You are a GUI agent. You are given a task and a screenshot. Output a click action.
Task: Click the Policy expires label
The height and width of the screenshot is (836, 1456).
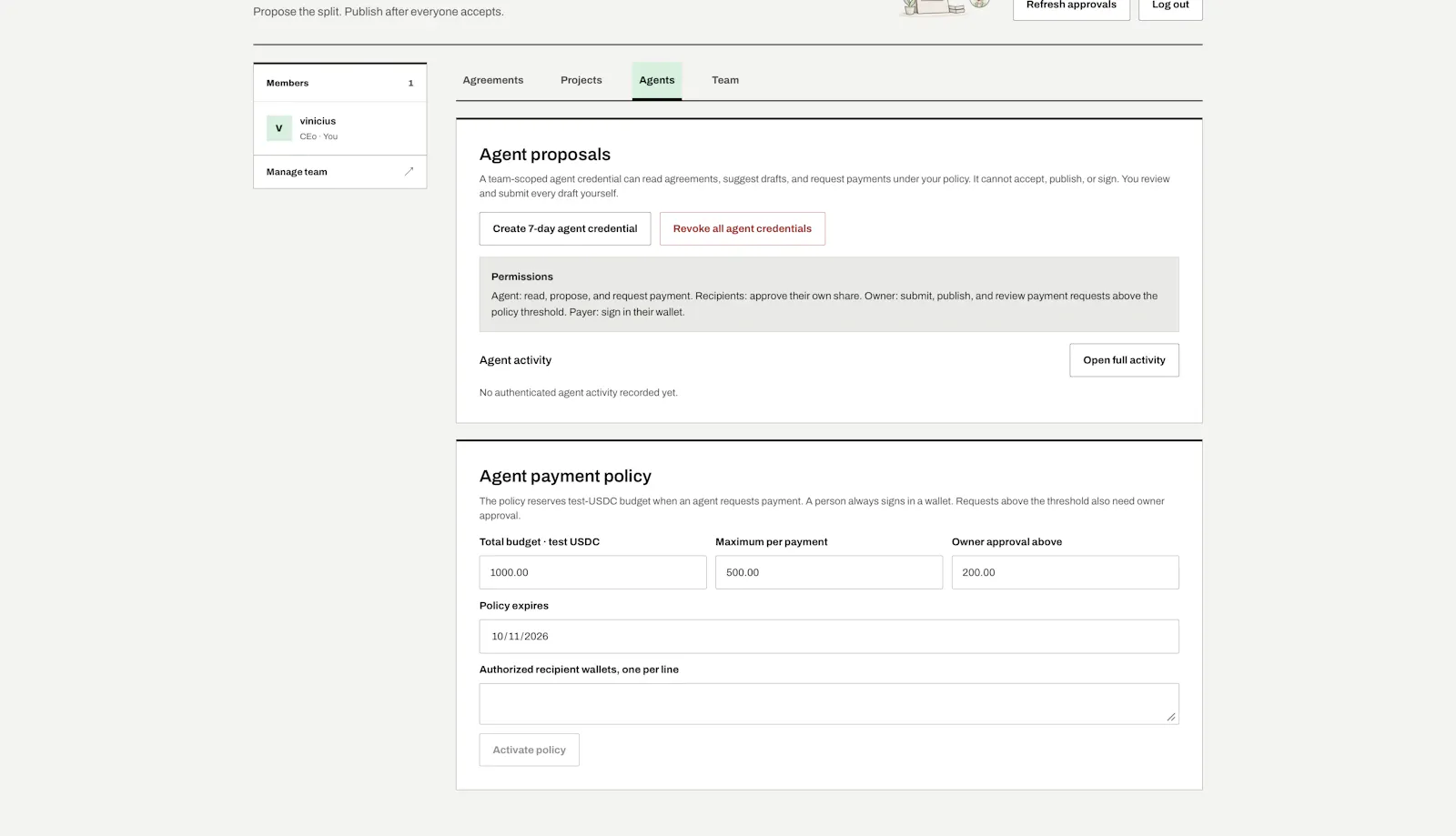point(514,606)
